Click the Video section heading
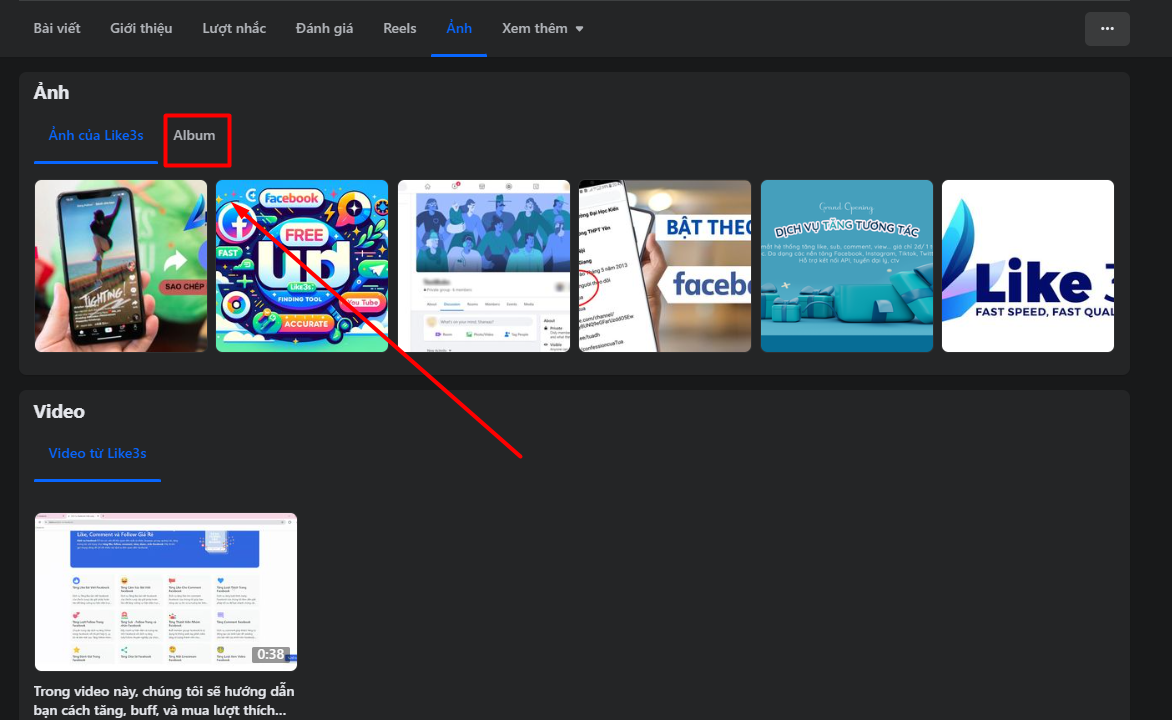Viewport: 1172px width, 720px height. point(59,411)
